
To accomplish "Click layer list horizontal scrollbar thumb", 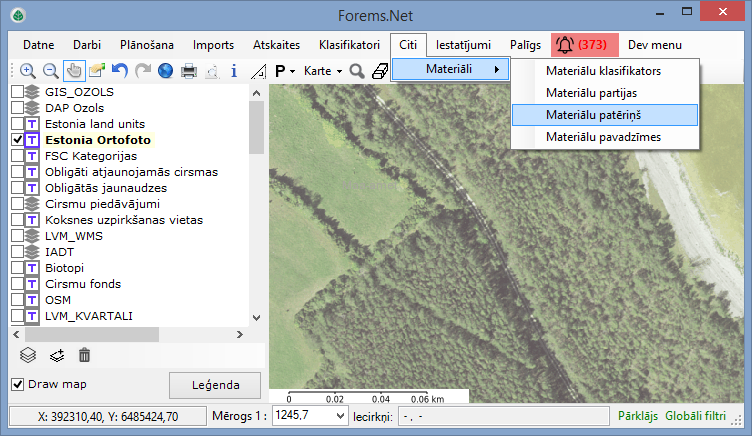I will (92, 334).
